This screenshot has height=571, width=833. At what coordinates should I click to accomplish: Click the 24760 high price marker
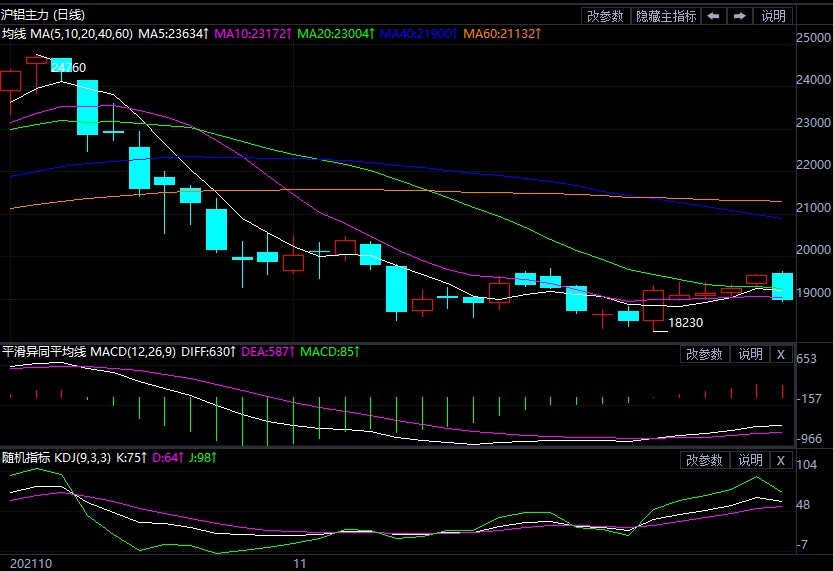tap(69, 67)
